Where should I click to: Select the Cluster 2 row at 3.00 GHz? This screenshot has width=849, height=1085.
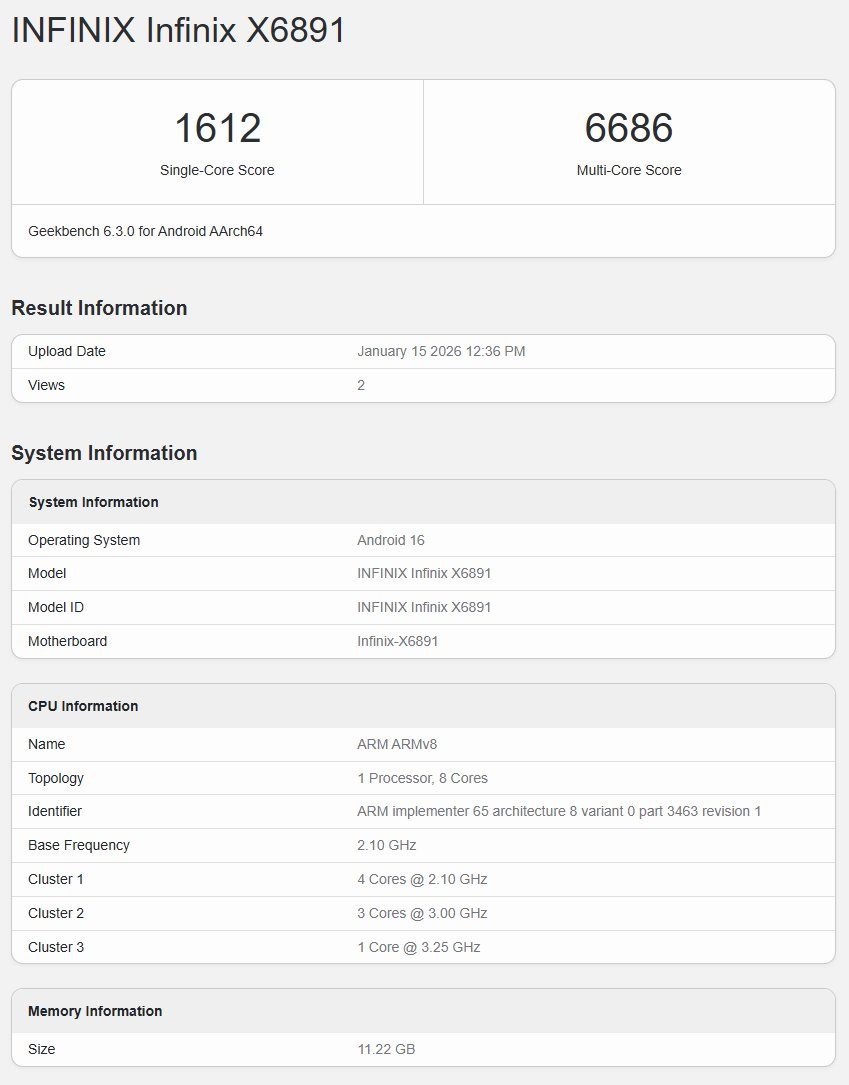coord(423,913)
